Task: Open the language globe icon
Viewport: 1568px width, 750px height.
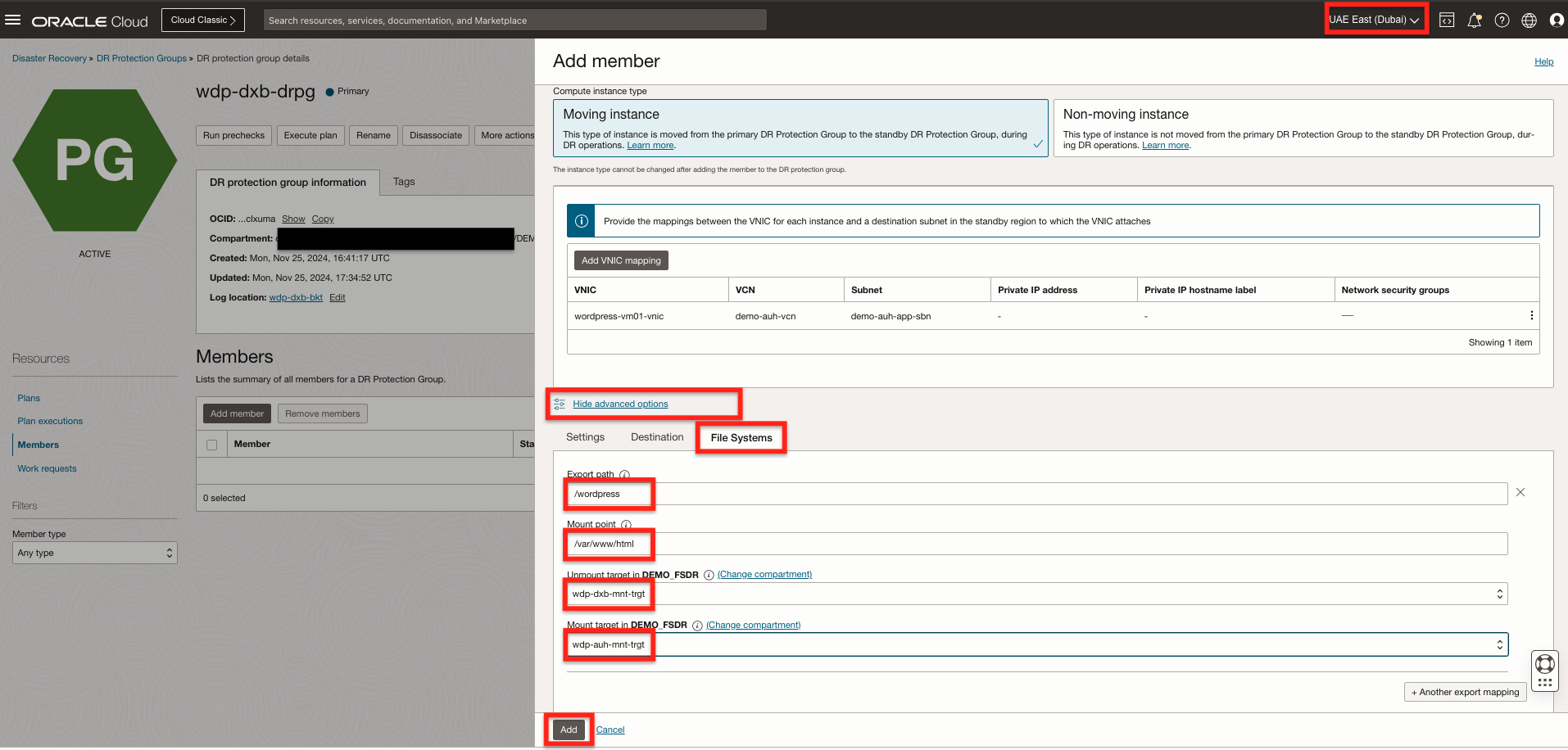Action: 1529,20
